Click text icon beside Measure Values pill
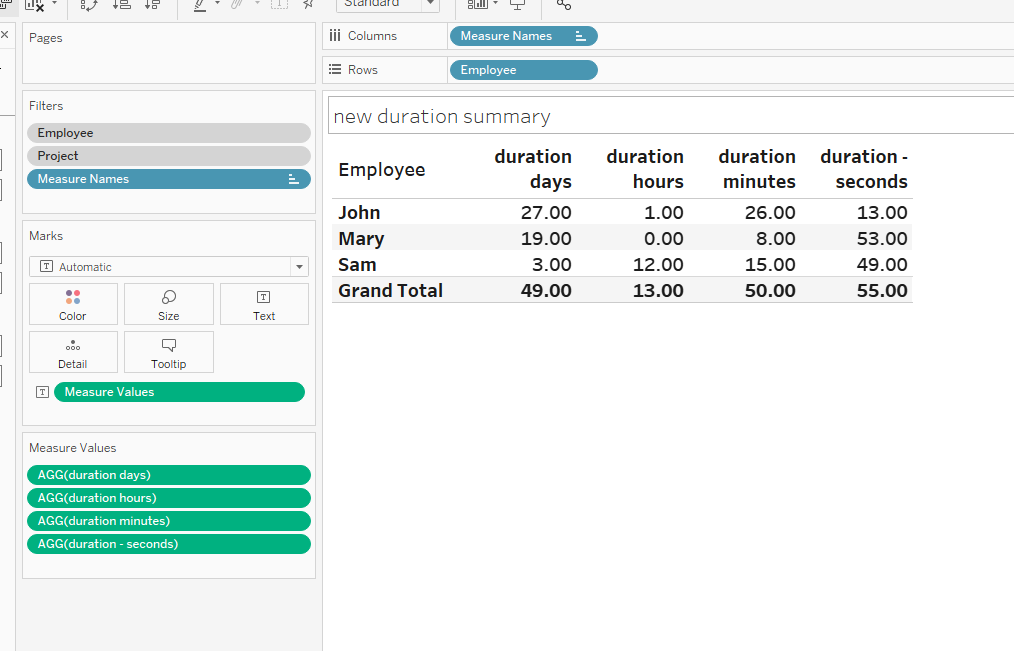 pos(42,392)
